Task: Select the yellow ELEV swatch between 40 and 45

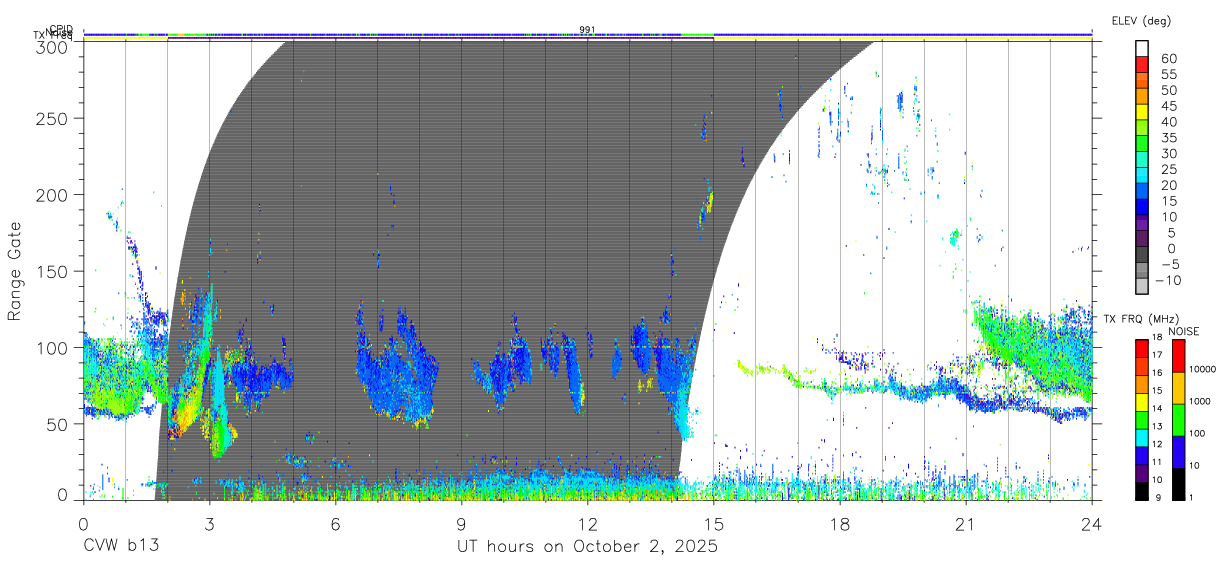Action: (1142, 113)
